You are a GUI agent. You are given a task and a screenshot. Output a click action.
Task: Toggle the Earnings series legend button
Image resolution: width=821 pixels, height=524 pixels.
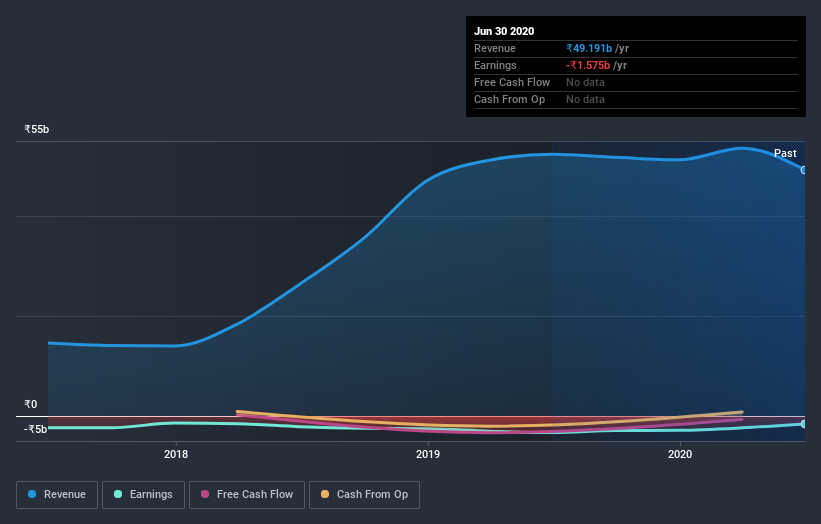click(x=143, y=495)
